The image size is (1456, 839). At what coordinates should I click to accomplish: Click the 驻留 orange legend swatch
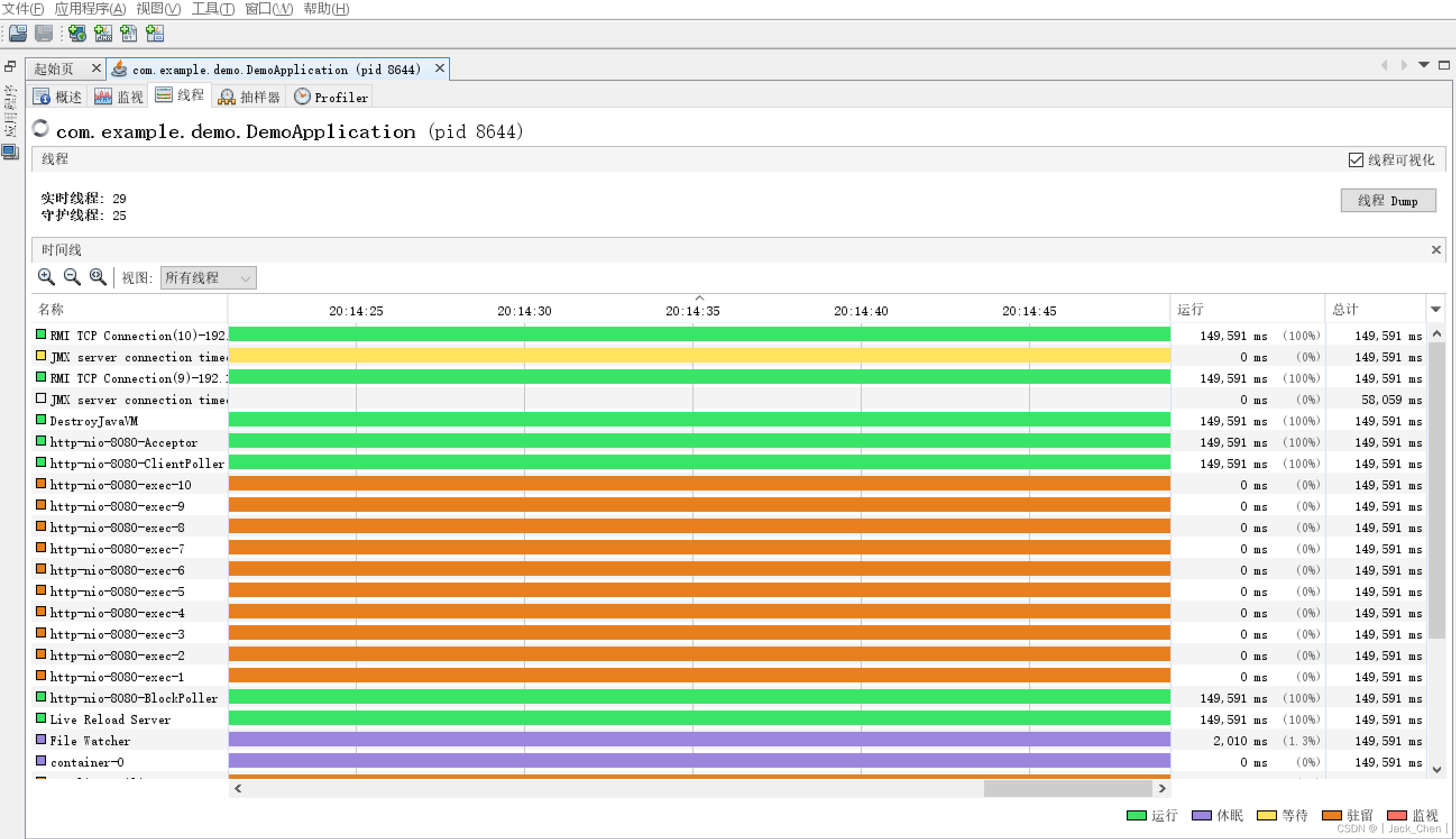(x=1331, y=815)
